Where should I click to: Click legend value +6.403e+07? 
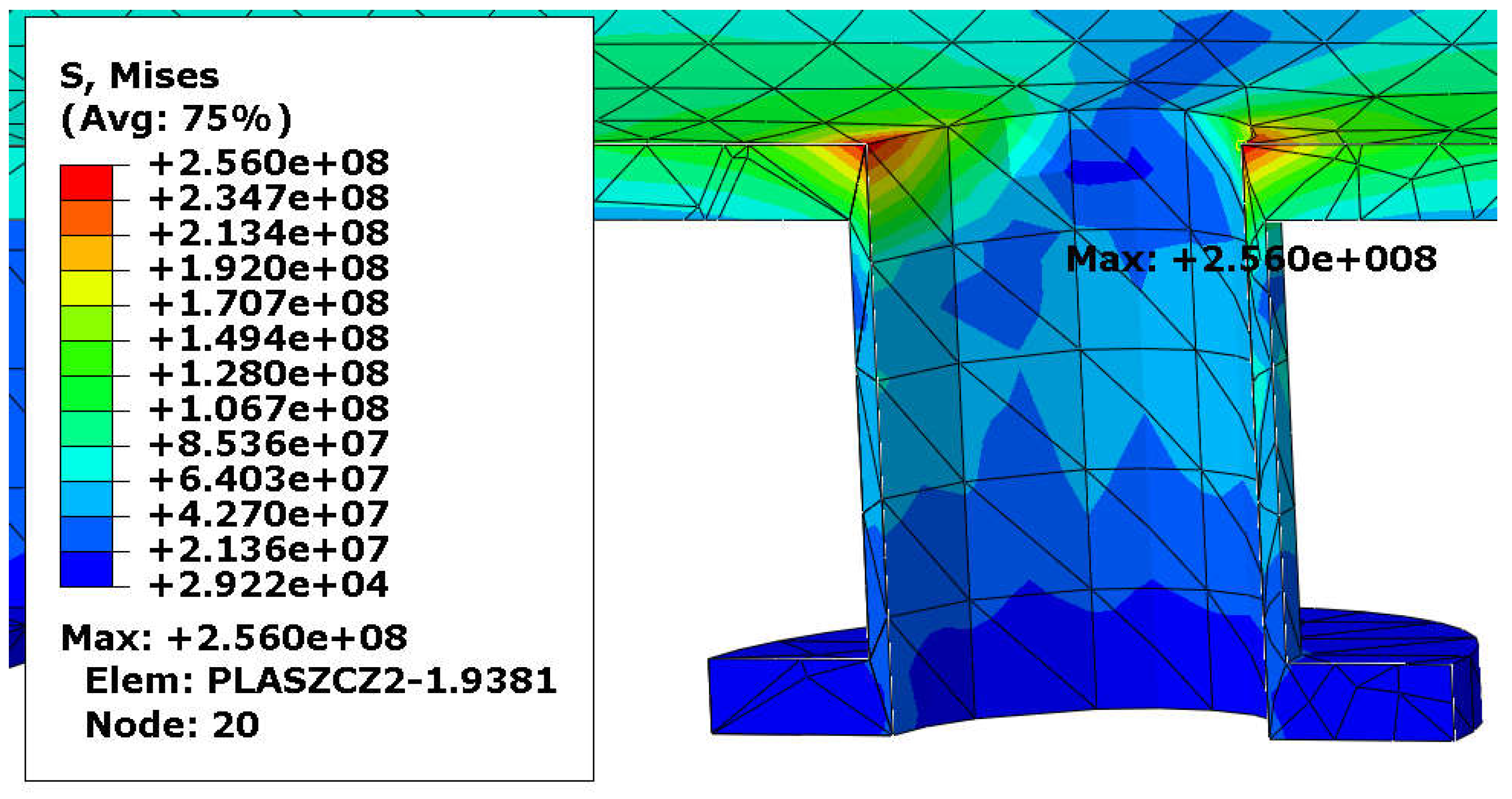coord(269,479)
